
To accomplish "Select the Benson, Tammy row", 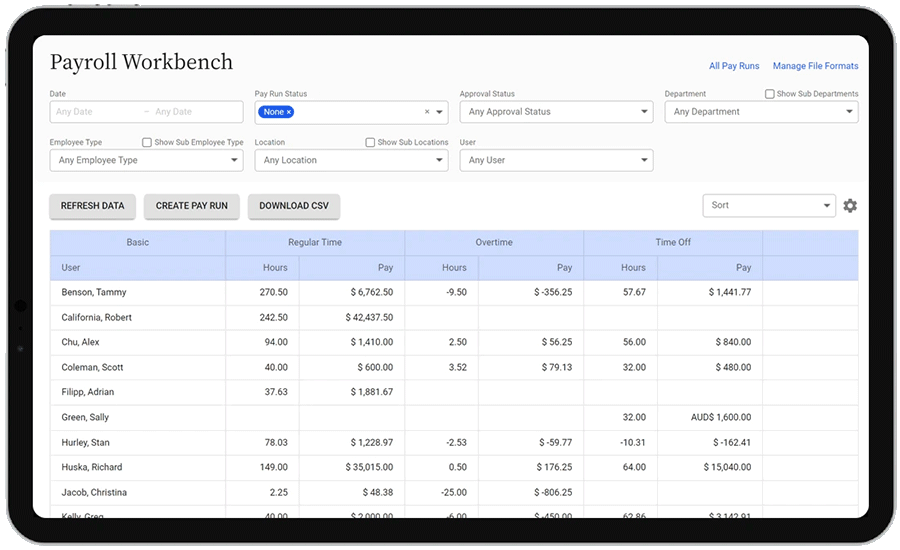I will pos(454,292).
